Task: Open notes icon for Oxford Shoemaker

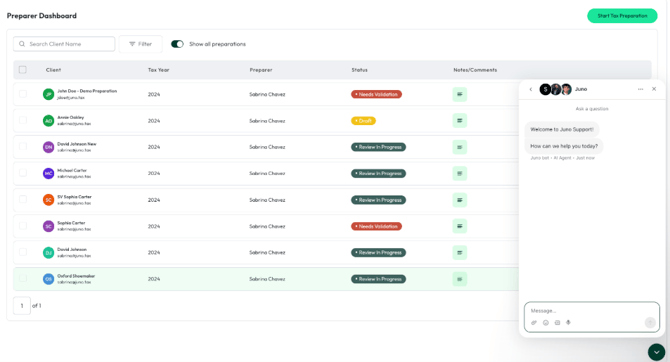Action: point(459,279)
